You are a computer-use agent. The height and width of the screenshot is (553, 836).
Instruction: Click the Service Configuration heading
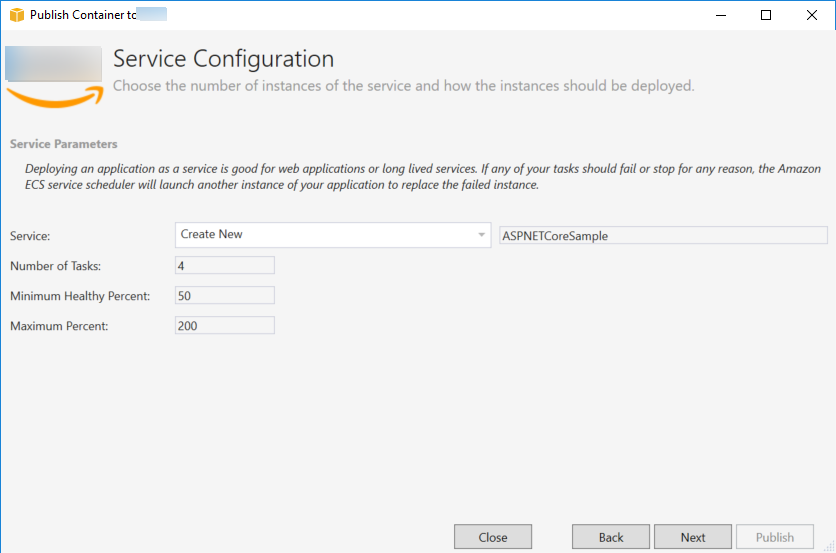pyautogui.click(x=223, y=59)
